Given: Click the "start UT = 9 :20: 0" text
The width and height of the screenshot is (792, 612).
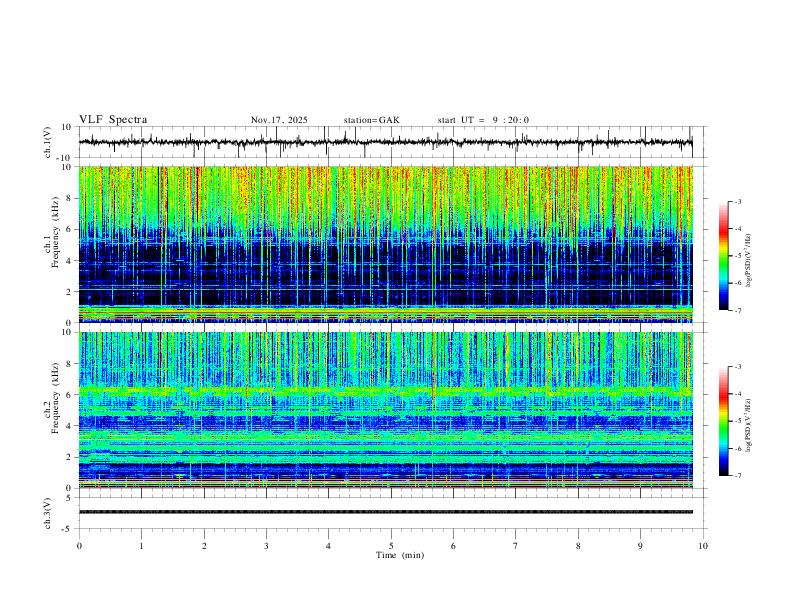Looking at the screenshot, I should point(483,120).
